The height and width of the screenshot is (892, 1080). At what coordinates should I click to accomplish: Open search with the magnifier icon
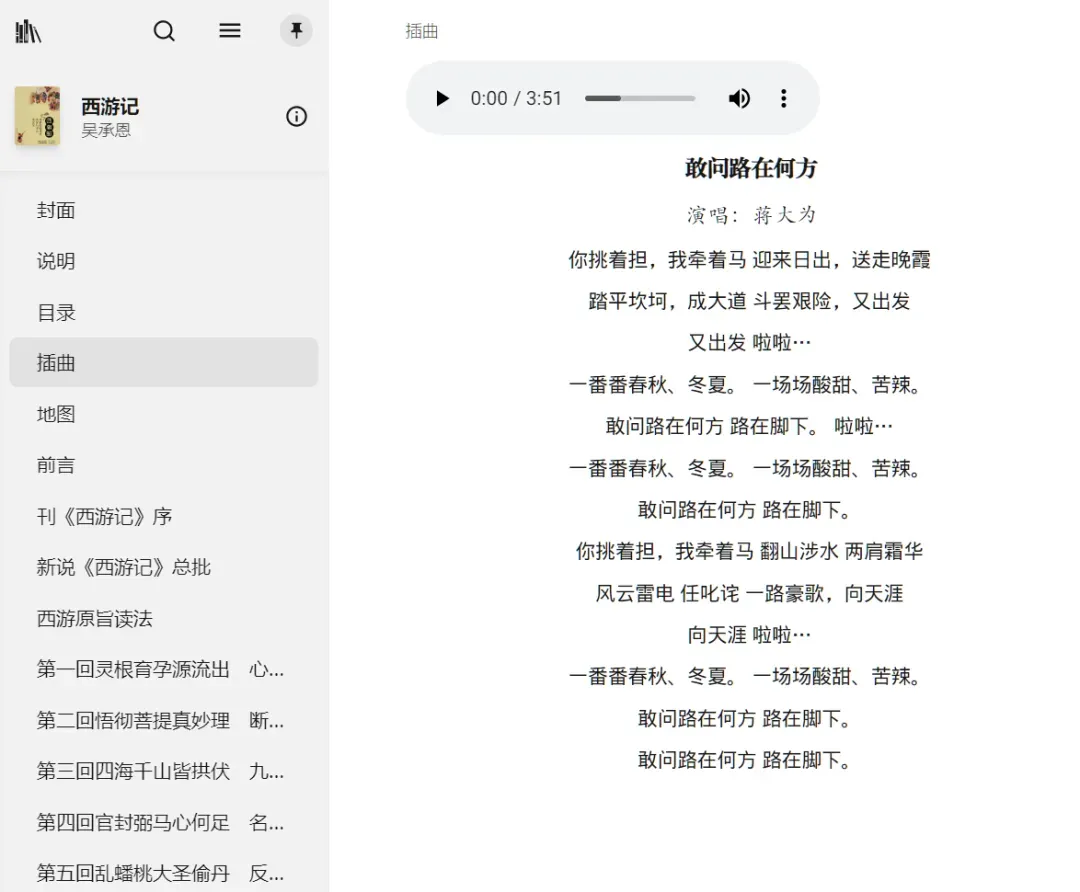point(164,31)
